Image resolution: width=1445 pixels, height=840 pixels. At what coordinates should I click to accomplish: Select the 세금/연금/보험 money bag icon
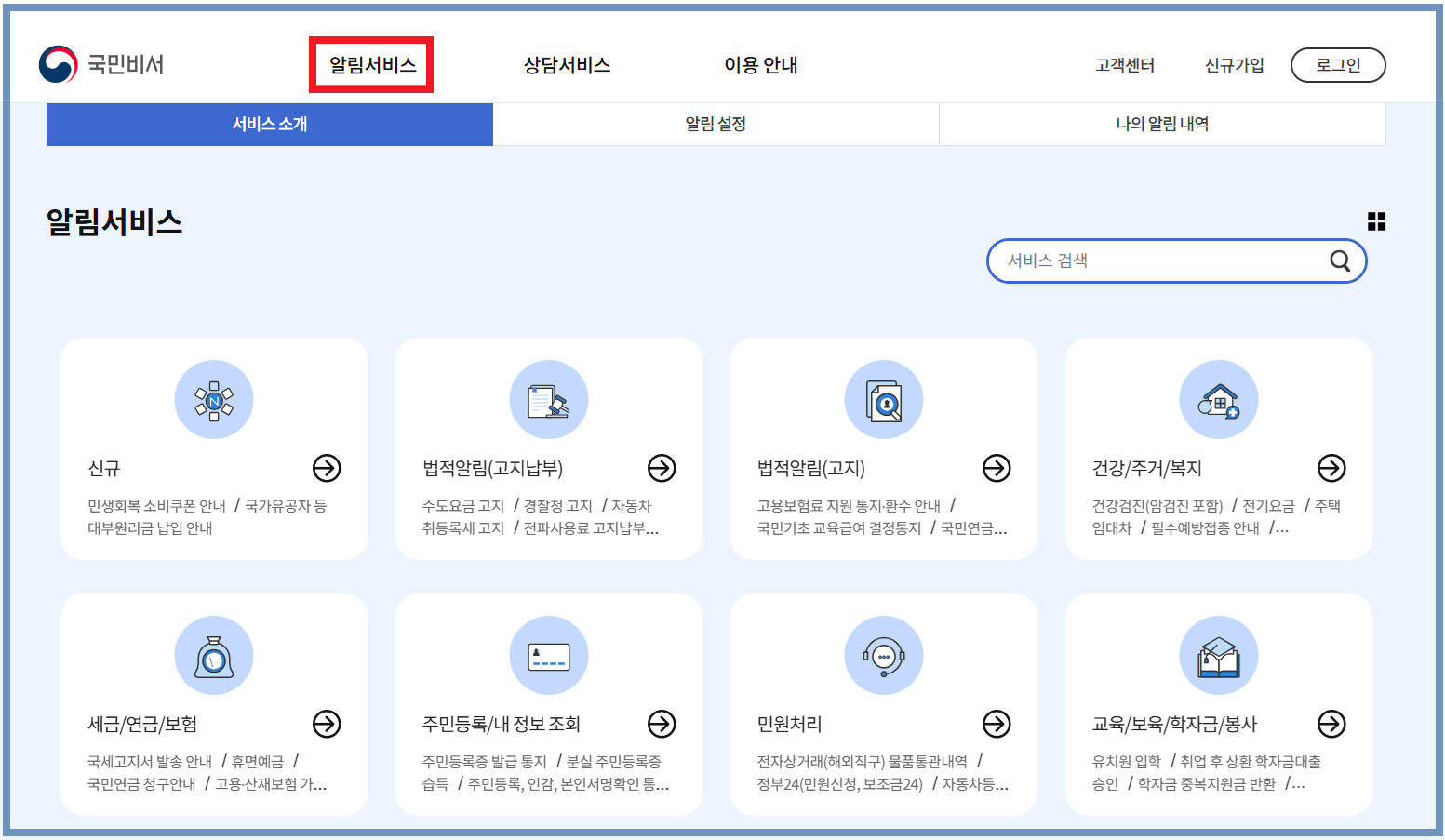(x=213, y=655)
